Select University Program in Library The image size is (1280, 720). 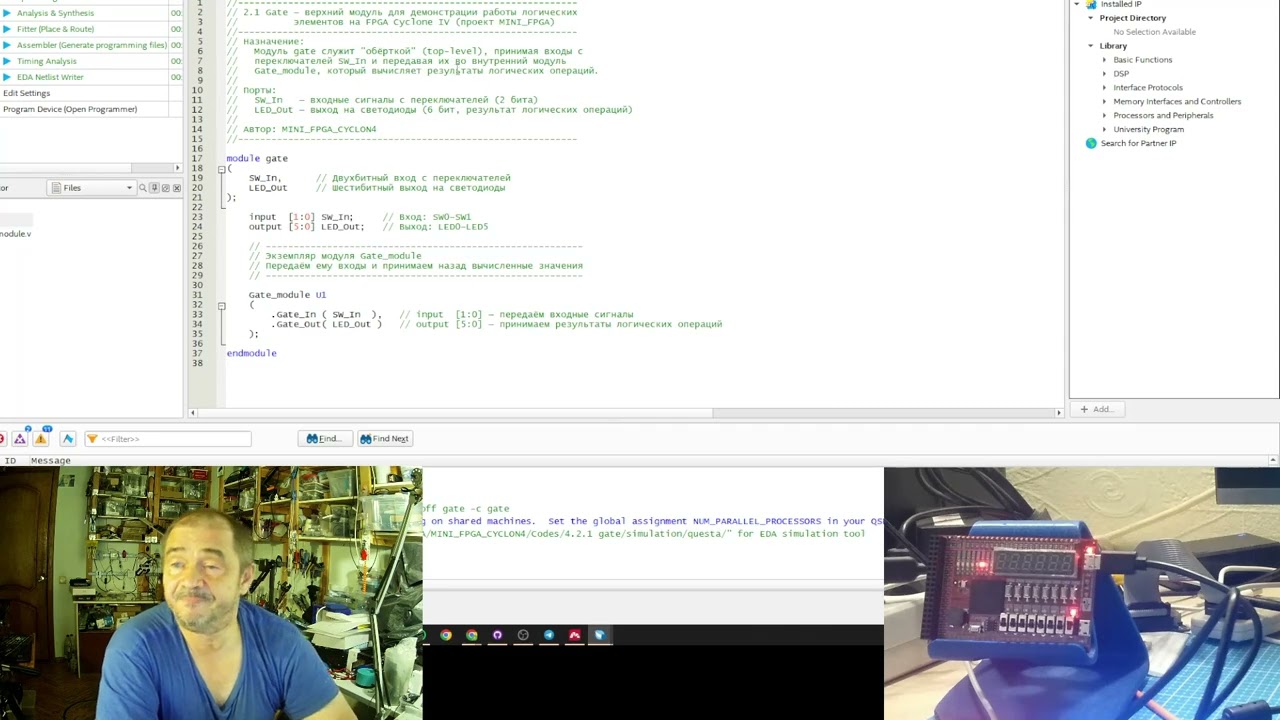click(1149, 129)
